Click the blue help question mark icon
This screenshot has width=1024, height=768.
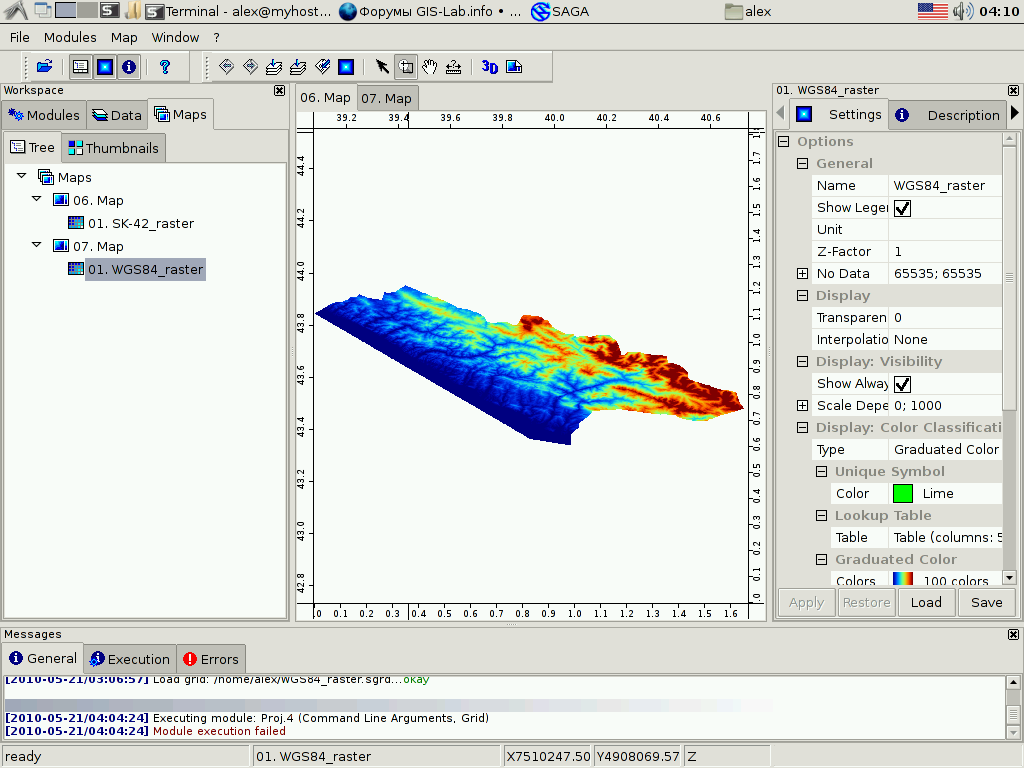[165, 67]
